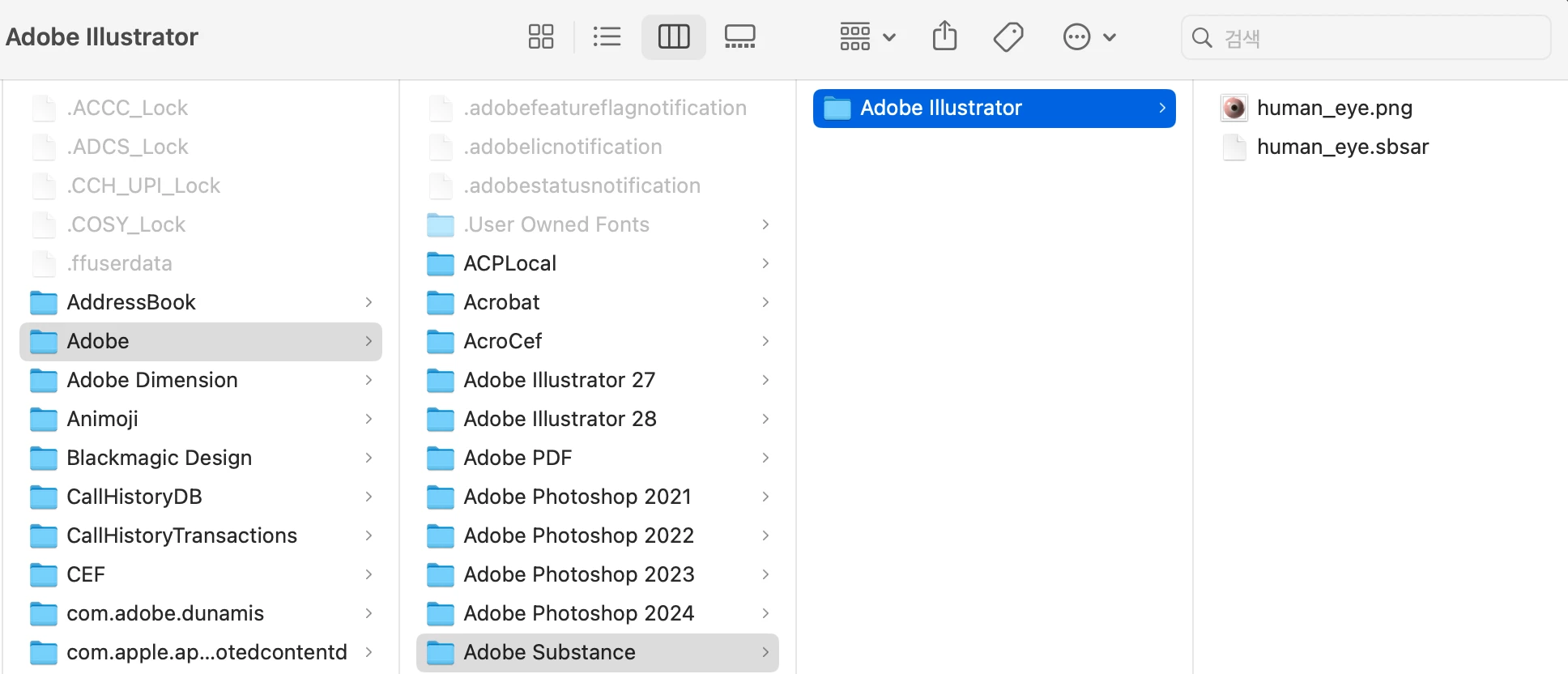
Task: Expand chevron next to ACPLocal
Action: point(765,263)
